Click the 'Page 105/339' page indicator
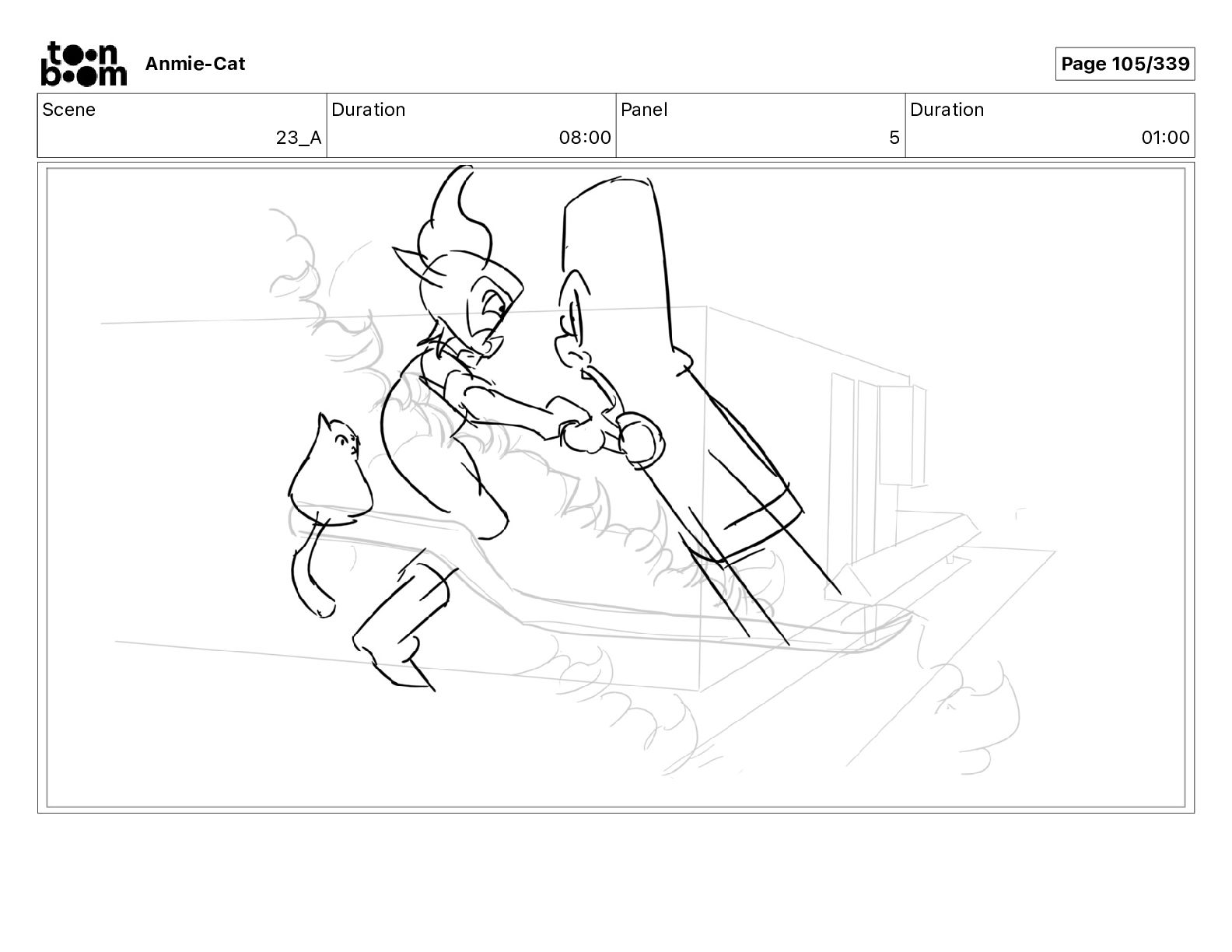This screenshot has height=952, width=1232. pos(1125,64)
